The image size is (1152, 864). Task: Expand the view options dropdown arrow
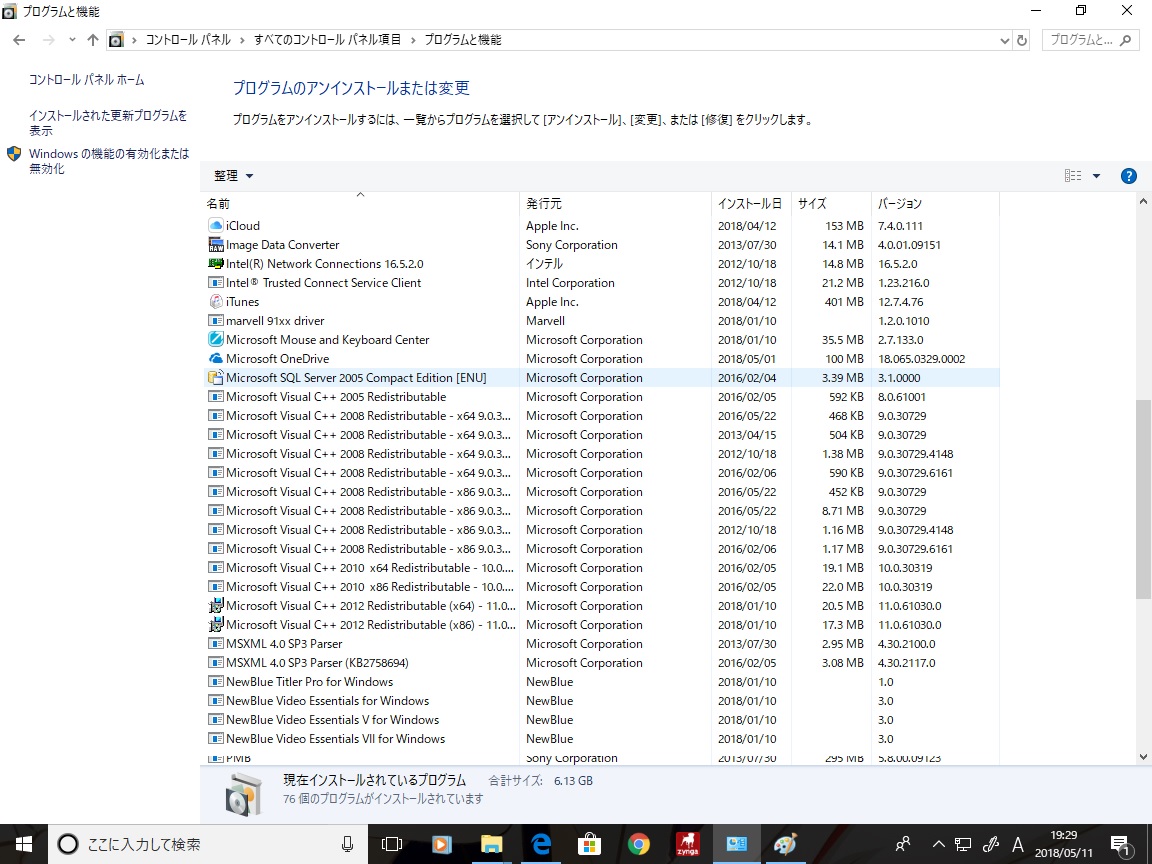click(x=1096, y=176)
